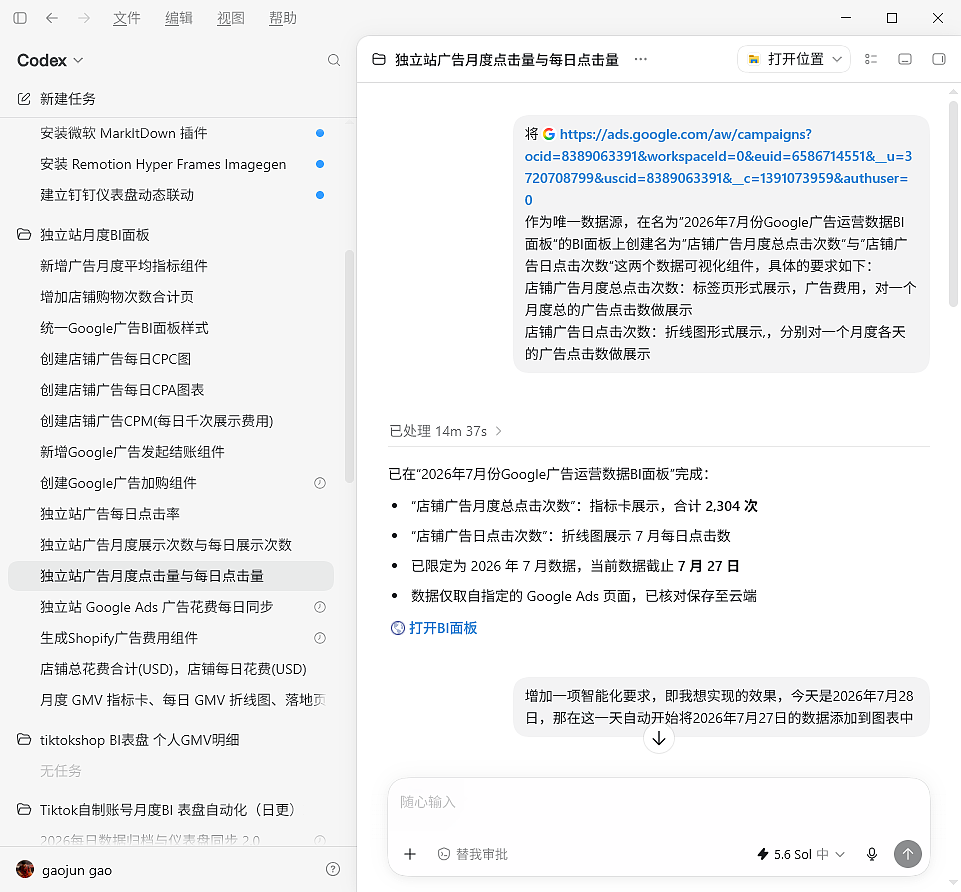Screen dimensions: 961x892
Task: Go forward with the right arrow
Action: (x=84, y=18)
